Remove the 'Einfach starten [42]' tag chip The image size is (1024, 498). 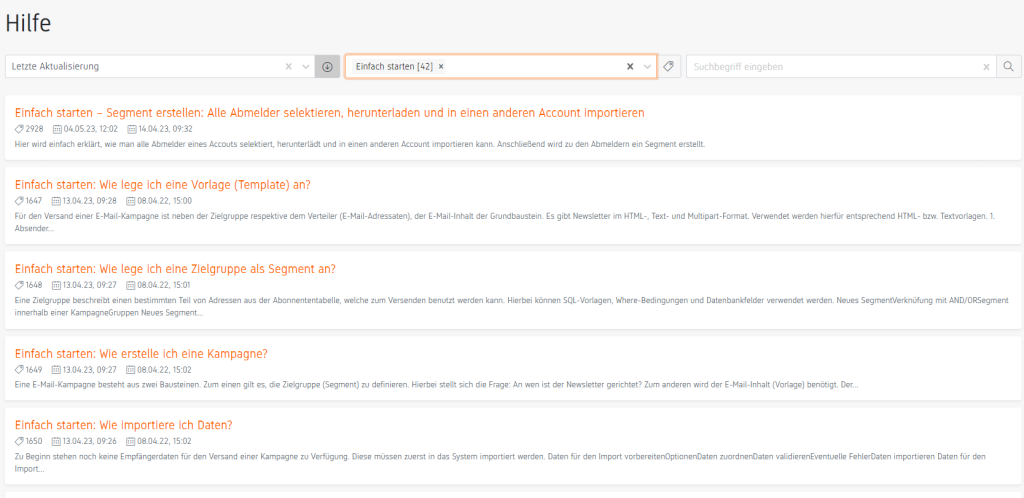441,67
